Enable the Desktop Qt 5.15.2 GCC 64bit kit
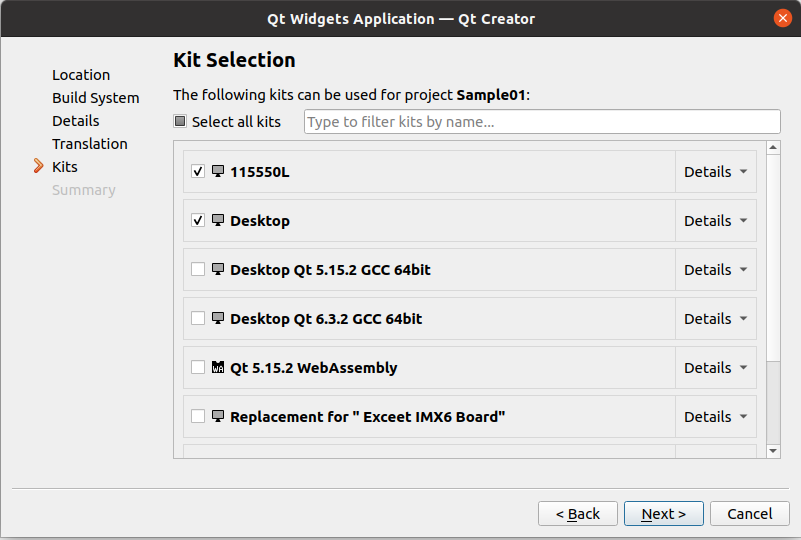This screenshot has height=540, width=801. 198,269
